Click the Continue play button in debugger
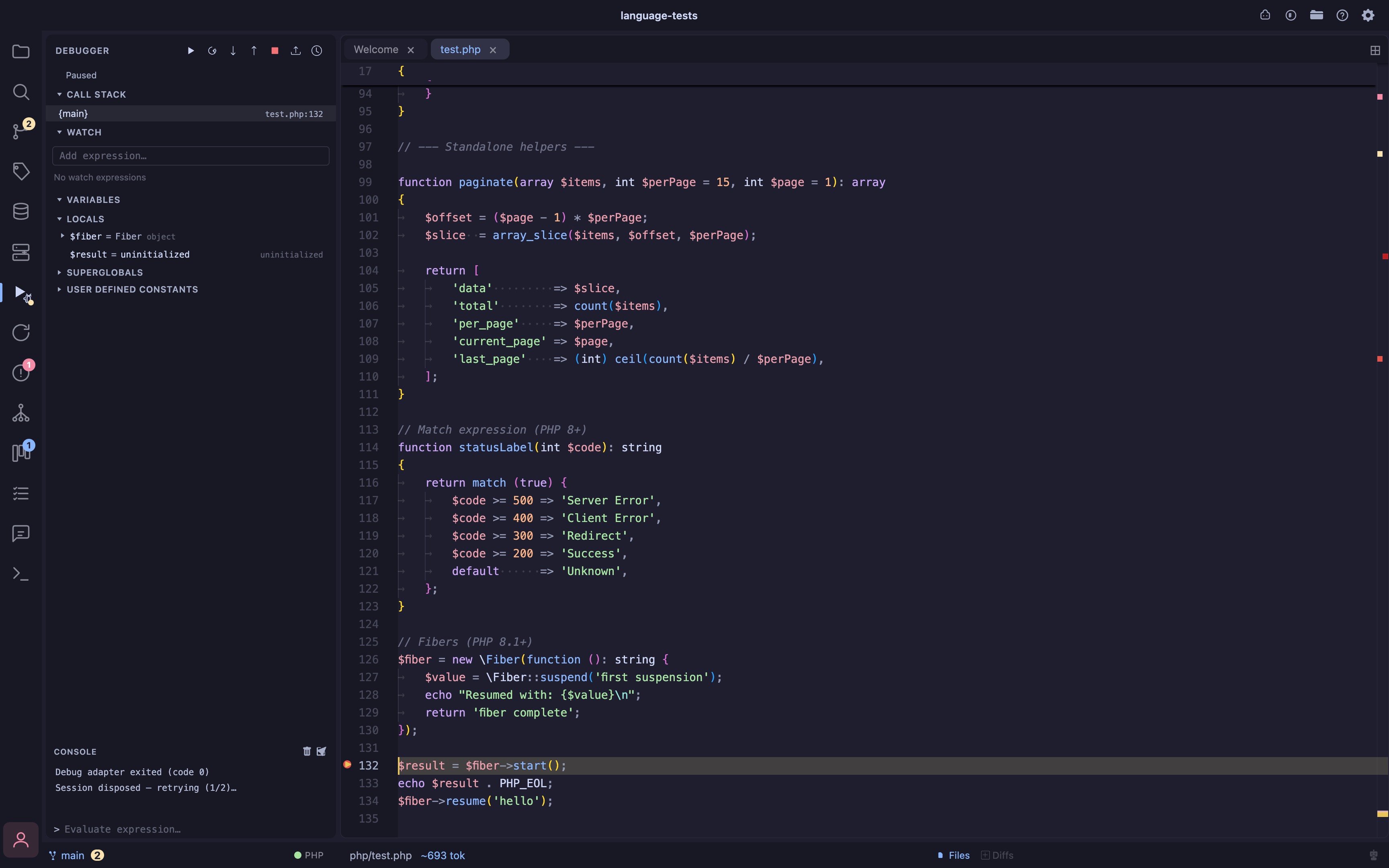 point(191,51)
